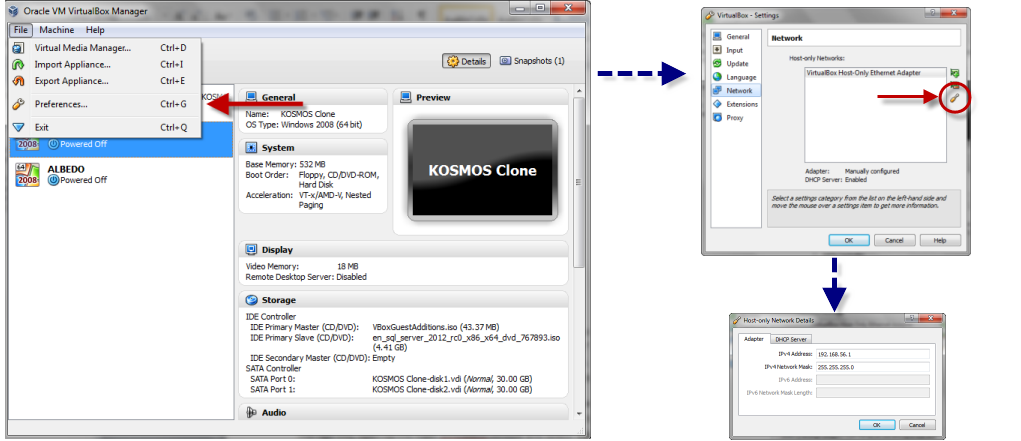Click the Settings dialog title bar help button
This screenshot has height=441, width=1021.
click(x=934, y=12)
